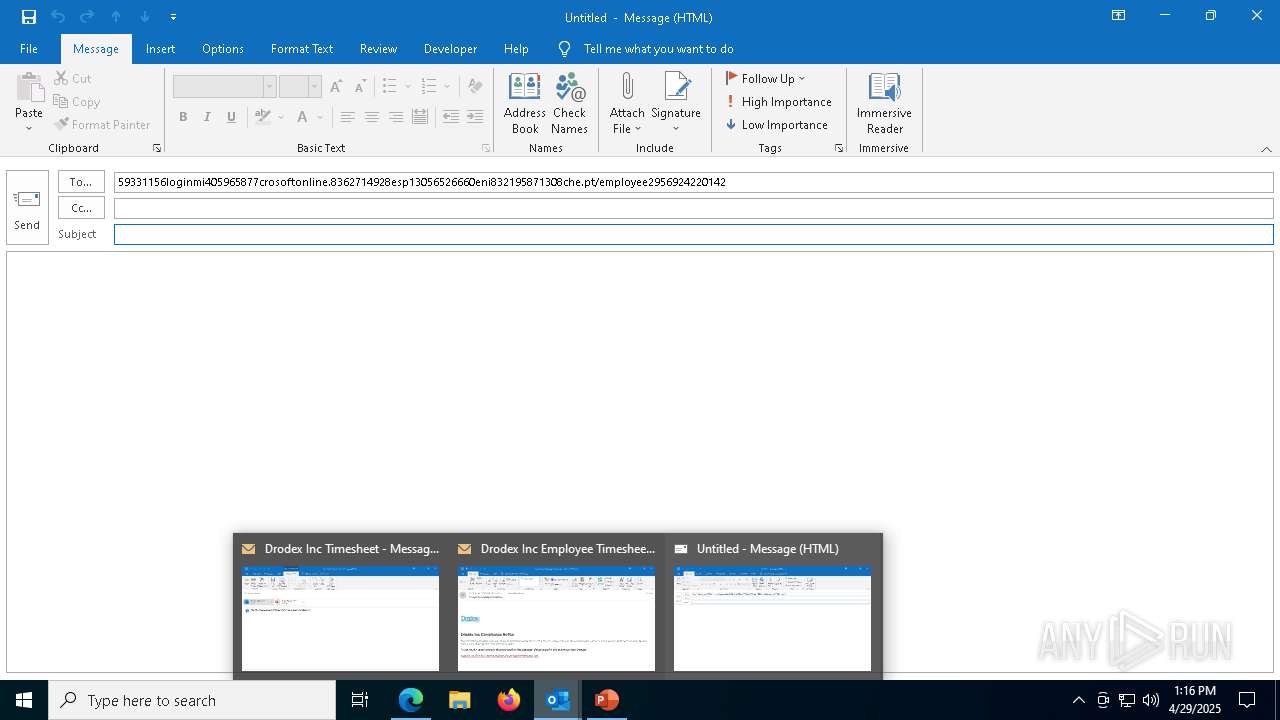Switch to the Developer tab
This screenshot has width=1280, height=720.
coord(450,48)
